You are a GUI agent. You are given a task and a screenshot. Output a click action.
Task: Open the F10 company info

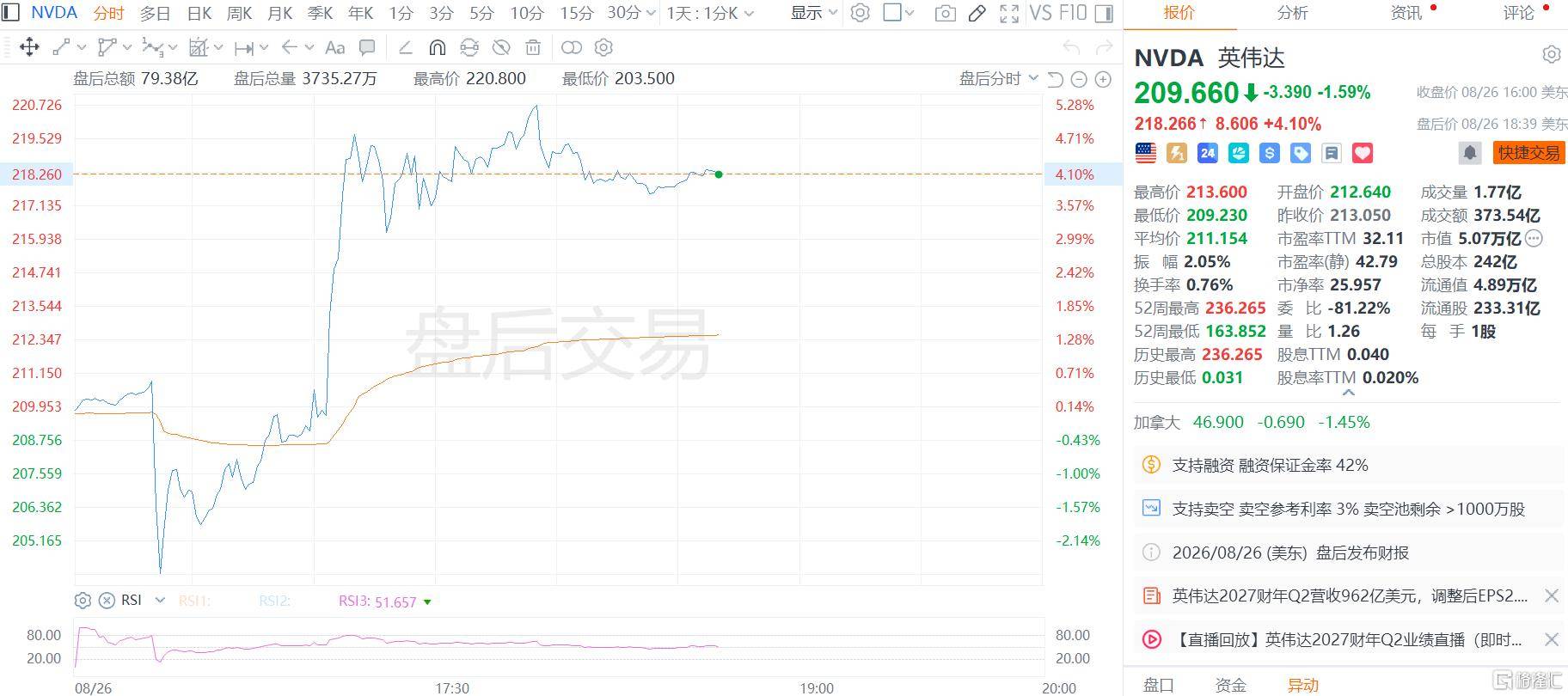pyautogui.click(x=1072, y=13)
